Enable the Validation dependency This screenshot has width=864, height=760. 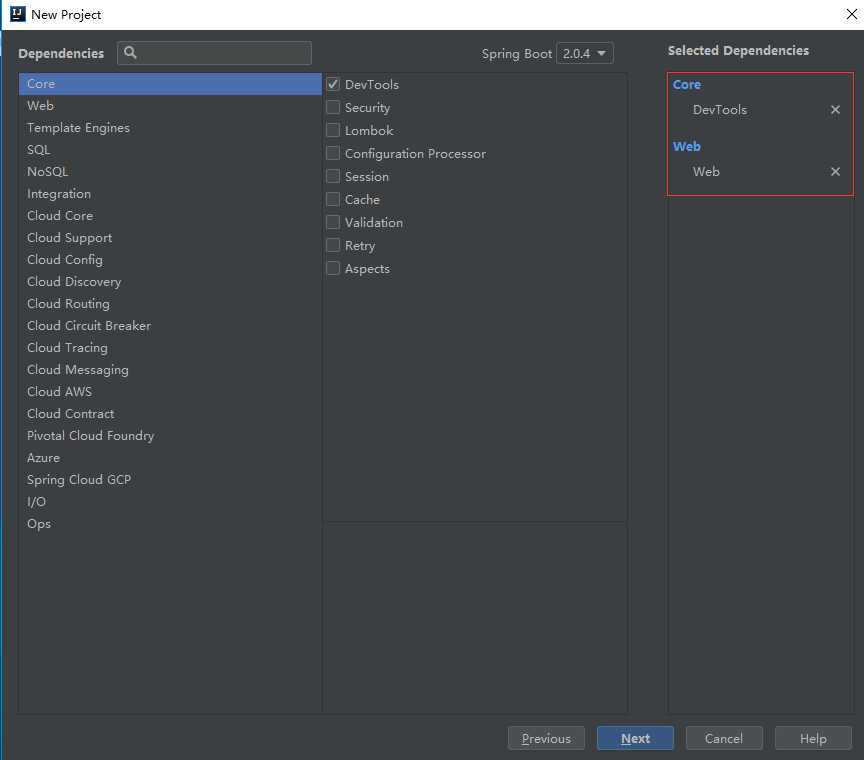point(333,223)
